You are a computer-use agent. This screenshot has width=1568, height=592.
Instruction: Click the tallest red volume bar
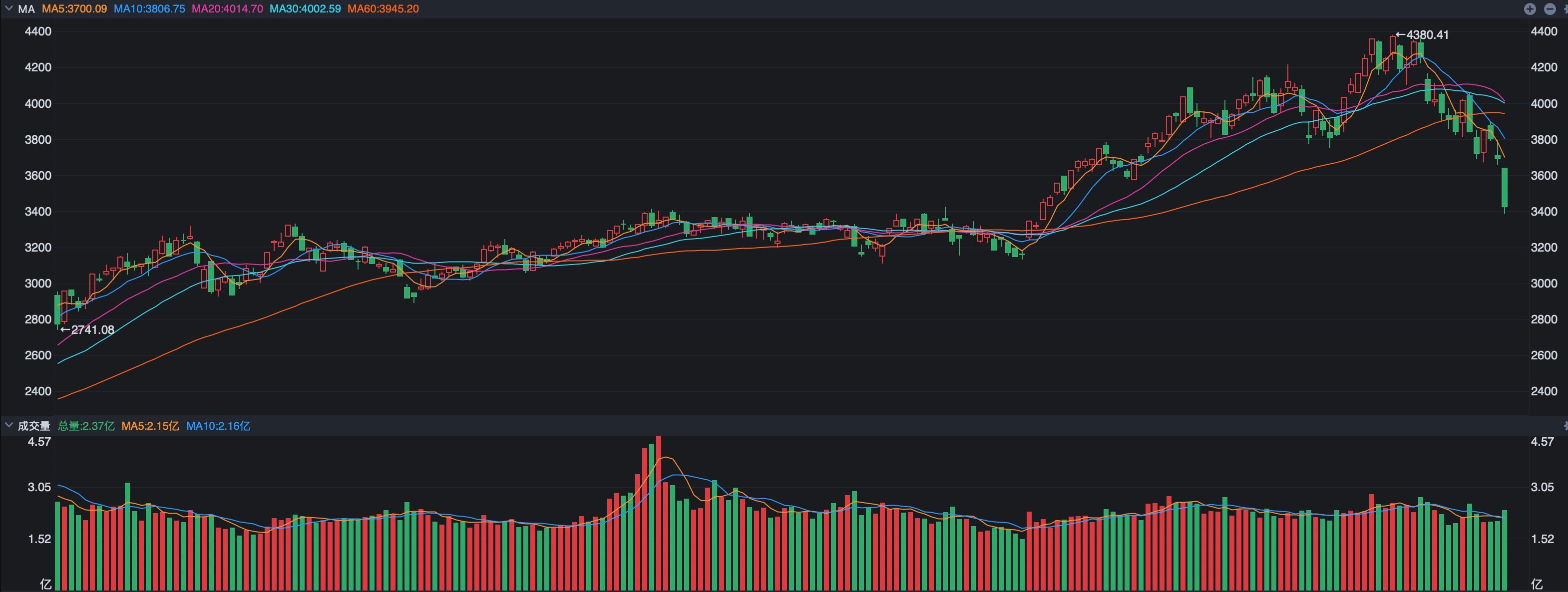tap(659, 513)
